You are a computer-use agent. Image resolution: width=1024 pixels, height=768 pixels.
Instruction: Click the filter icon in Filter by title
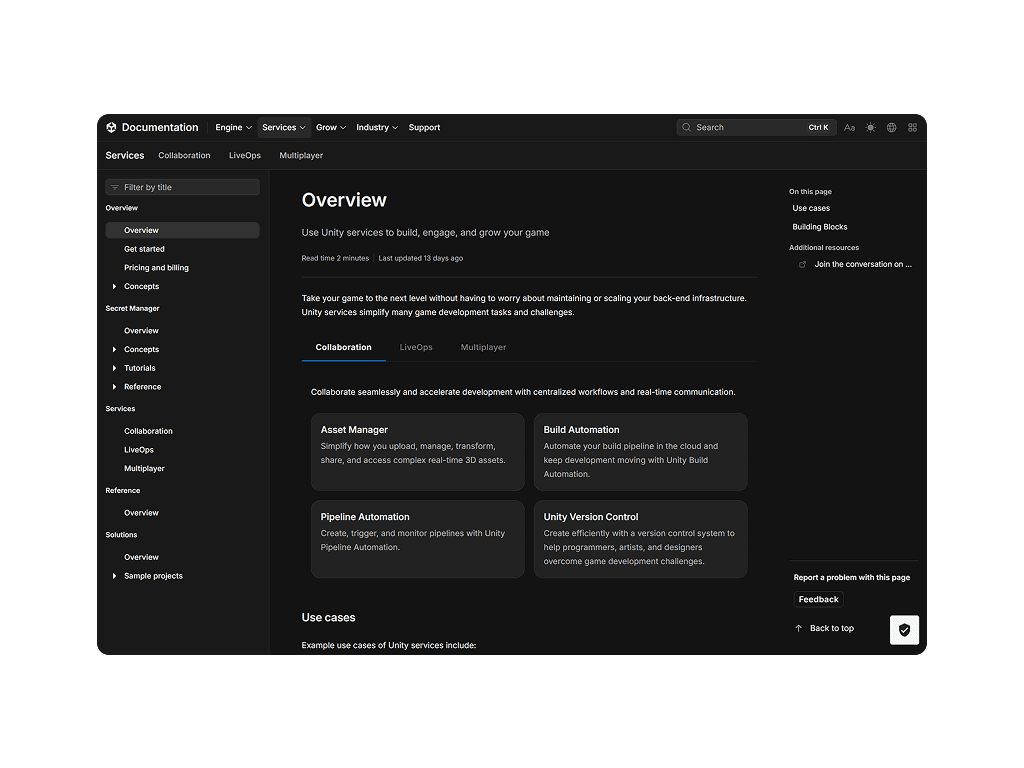pyautogui.click(x=115, y=187)
